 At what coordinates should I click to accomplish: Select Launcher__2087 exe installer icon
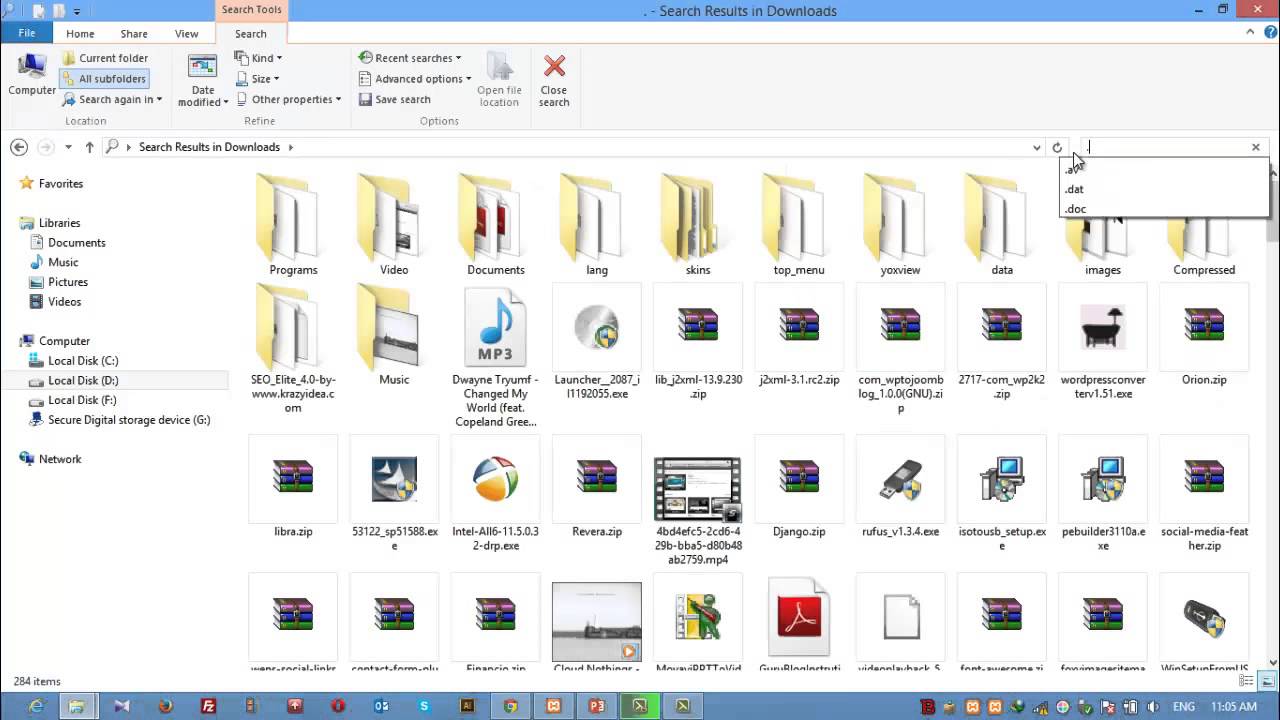point(597,327)
